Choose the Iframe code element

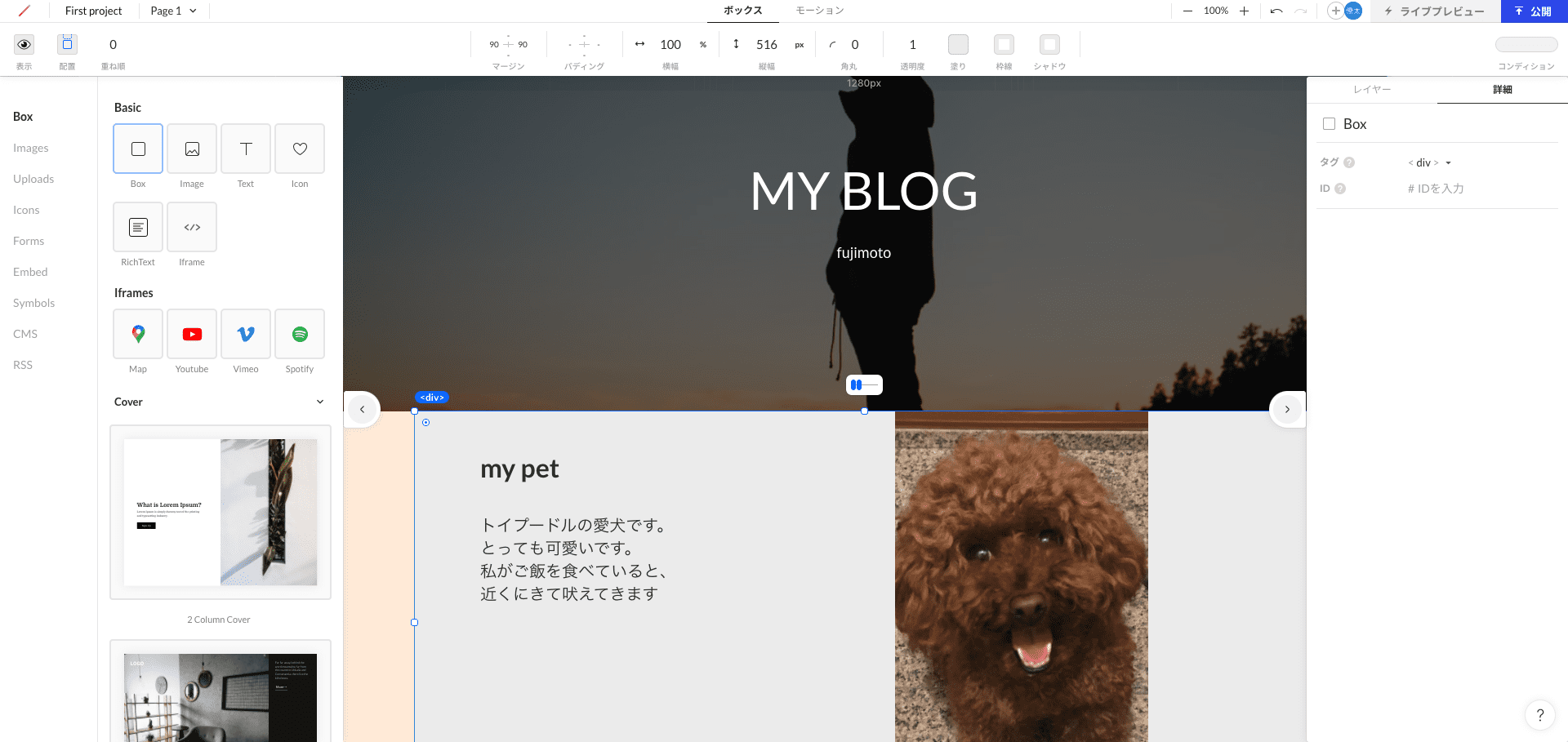coord(192,228)
